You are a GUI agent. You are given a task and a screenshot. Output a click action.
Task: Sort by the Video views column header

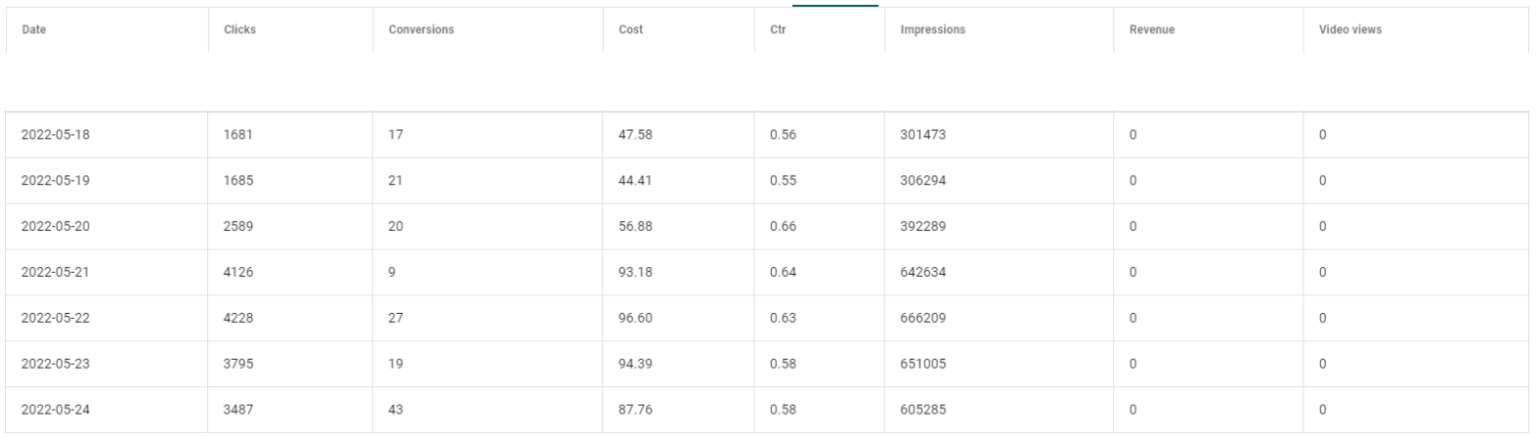1350,30
